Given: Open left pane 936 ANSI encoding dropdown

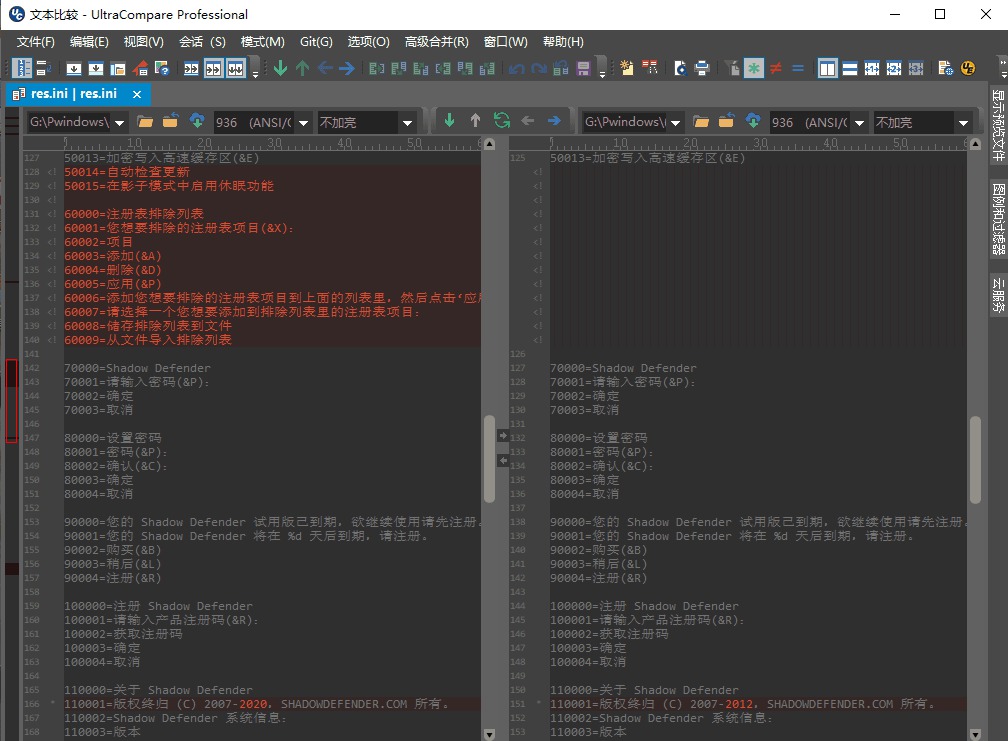Looking at the screenshot, I should tap(303, 122).
